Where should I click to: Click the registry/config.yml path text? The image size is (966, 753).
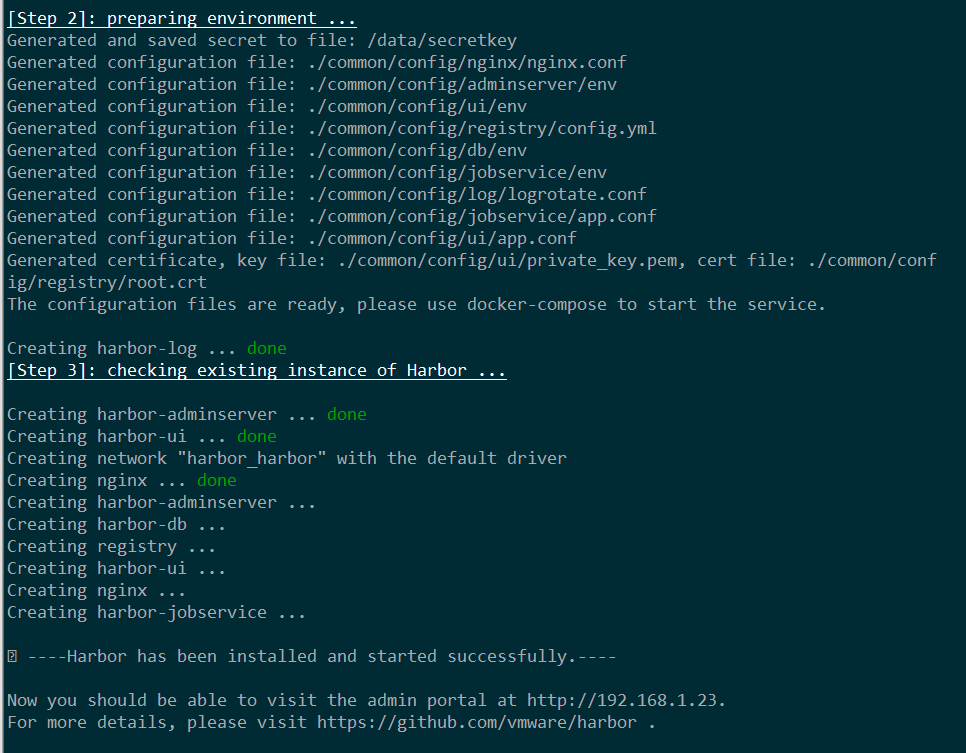[482, 128]
